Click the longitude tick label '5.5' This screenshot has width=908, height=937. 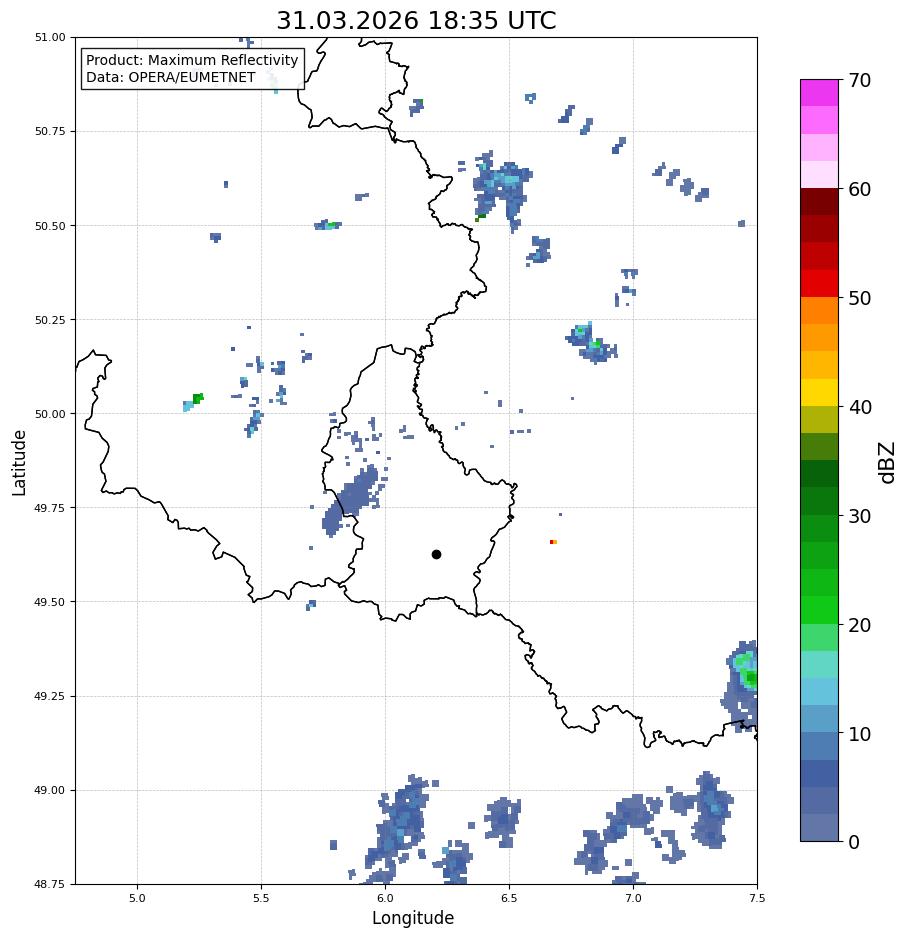pos(261,898)
